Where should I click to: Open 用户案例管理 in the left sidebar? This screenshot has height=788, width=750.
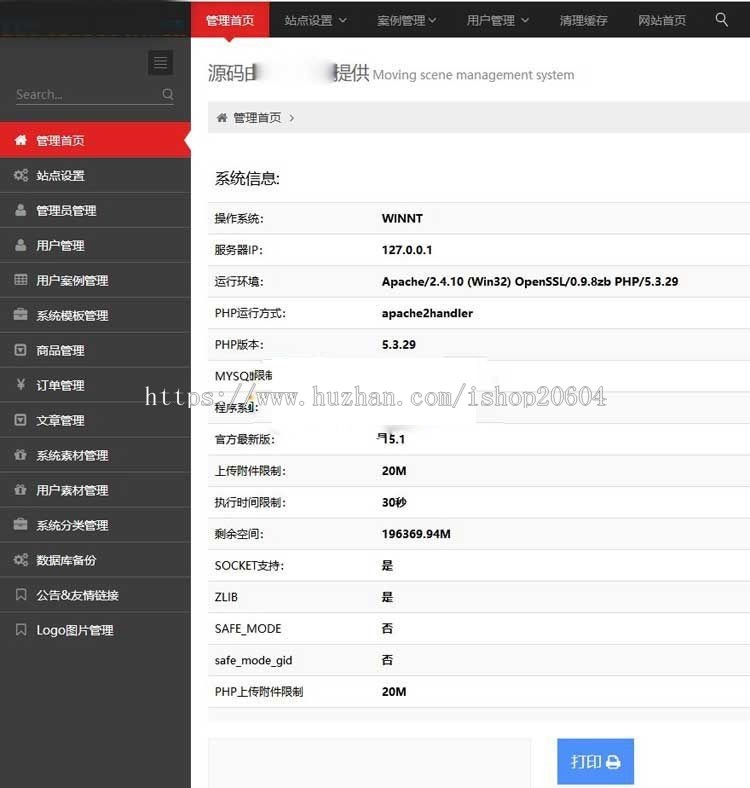(x=95, y=280)
